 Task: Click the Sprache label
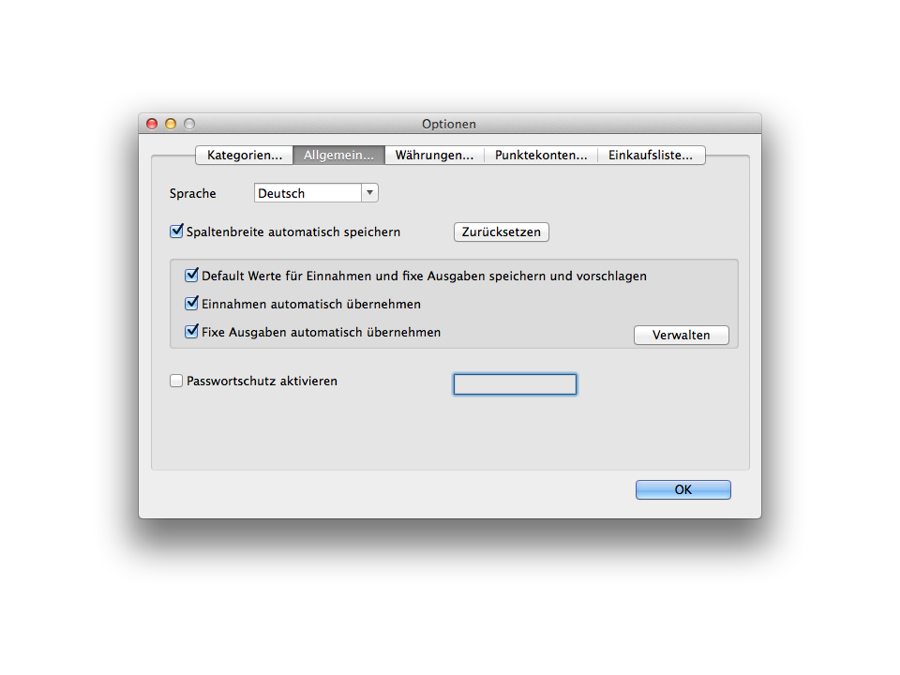193,193
